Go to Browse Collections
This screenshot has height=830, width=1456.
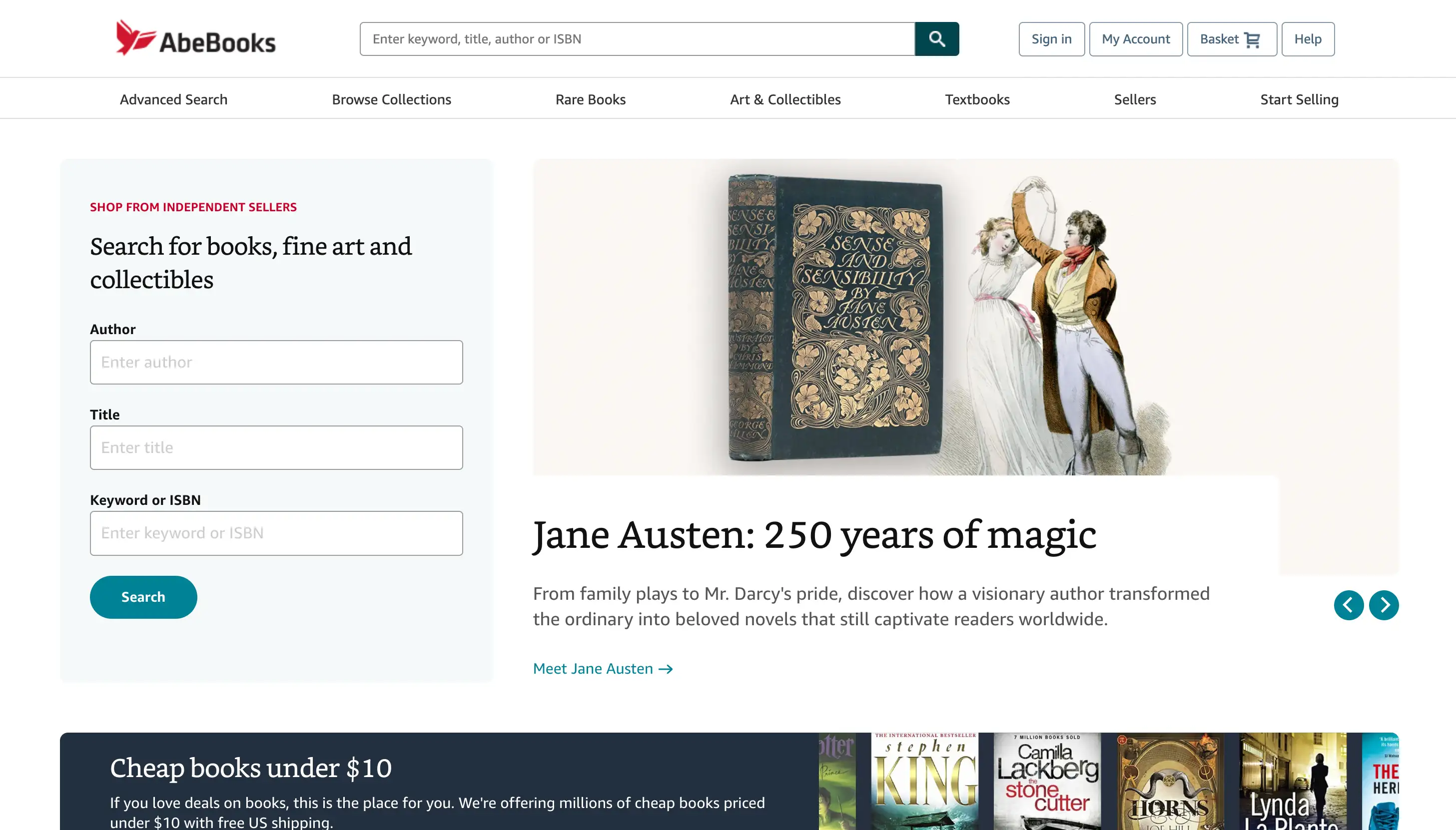coord(391,99)
